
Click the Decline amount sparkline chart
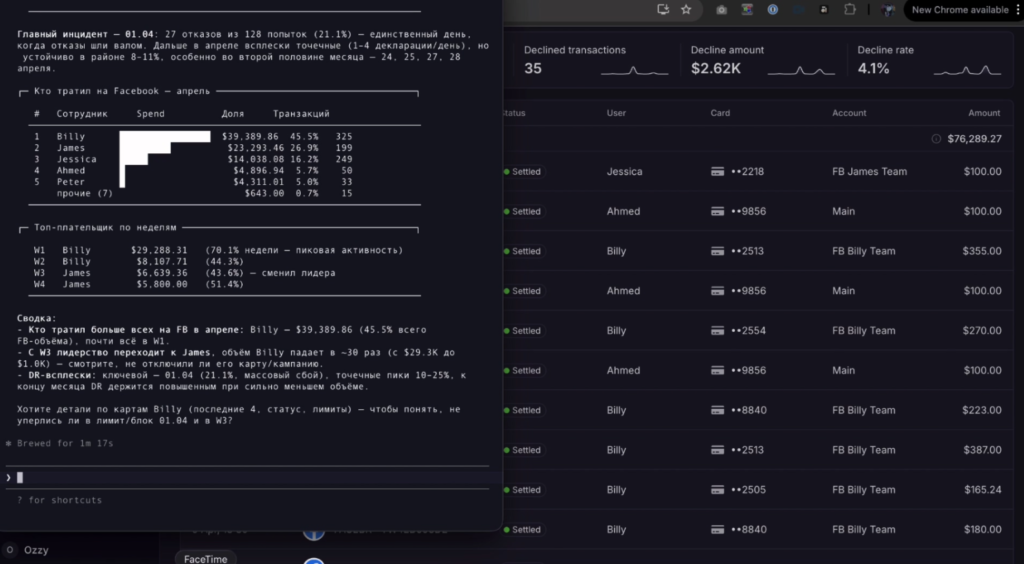tap(801, 70)
